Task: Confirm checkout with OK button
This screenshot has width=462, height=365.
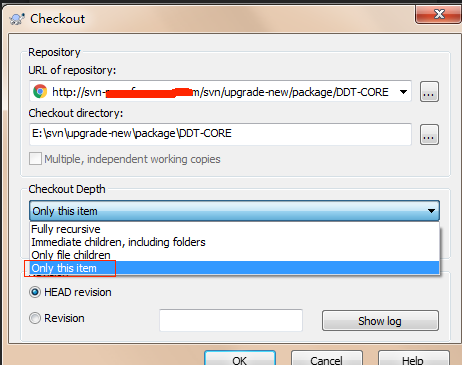Action: 240,359
